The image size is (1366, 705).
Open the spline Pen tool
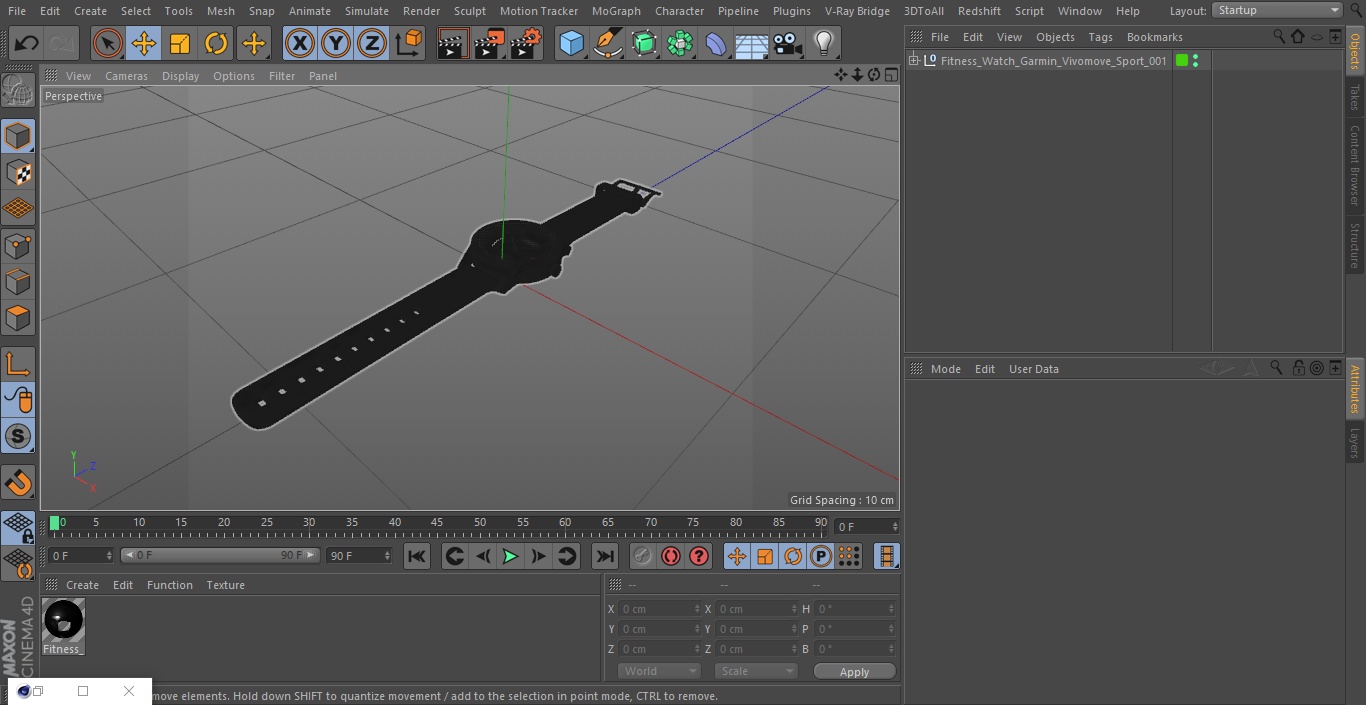tap(607, 44)
